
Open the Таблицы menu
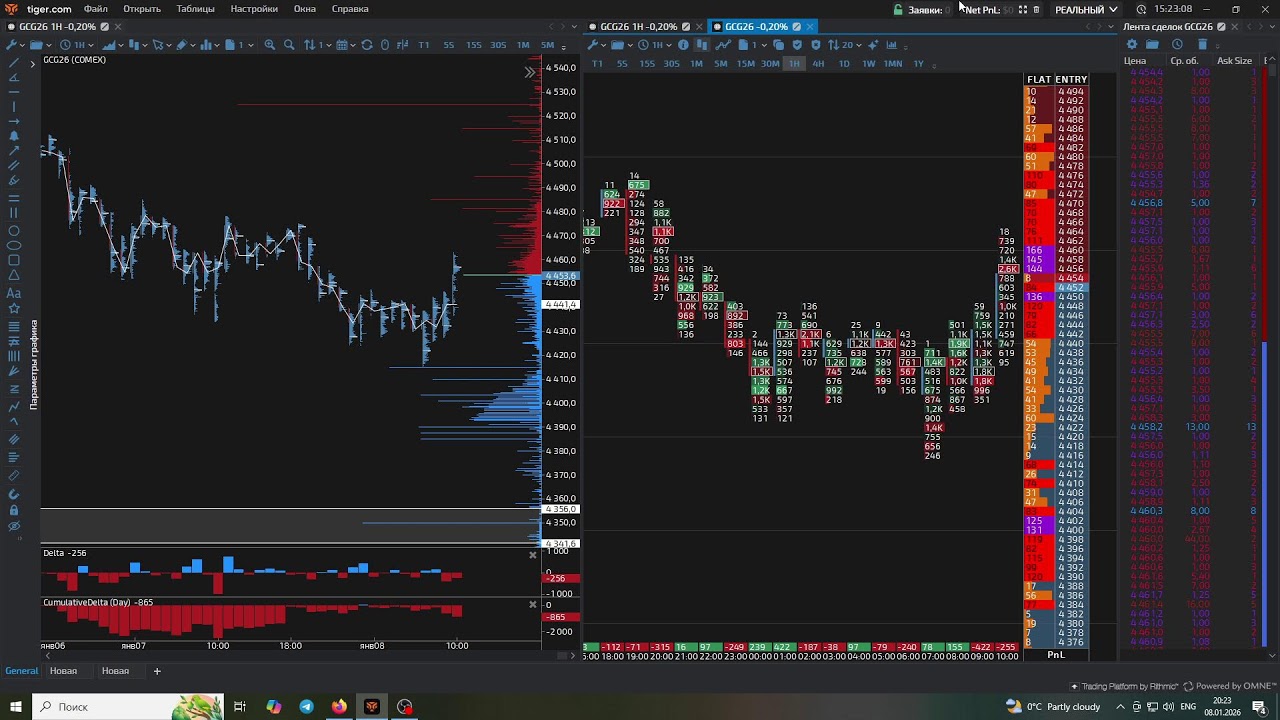click(195, 9)
